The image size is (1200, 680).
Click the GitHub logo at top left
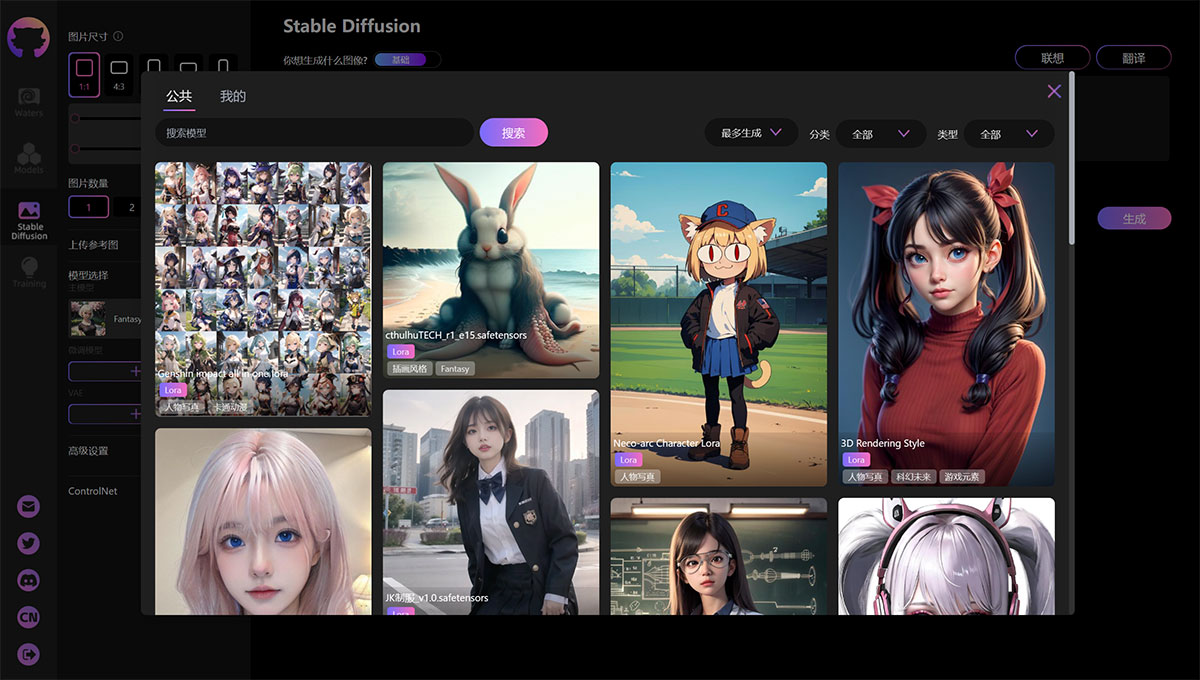coord(29,37)
